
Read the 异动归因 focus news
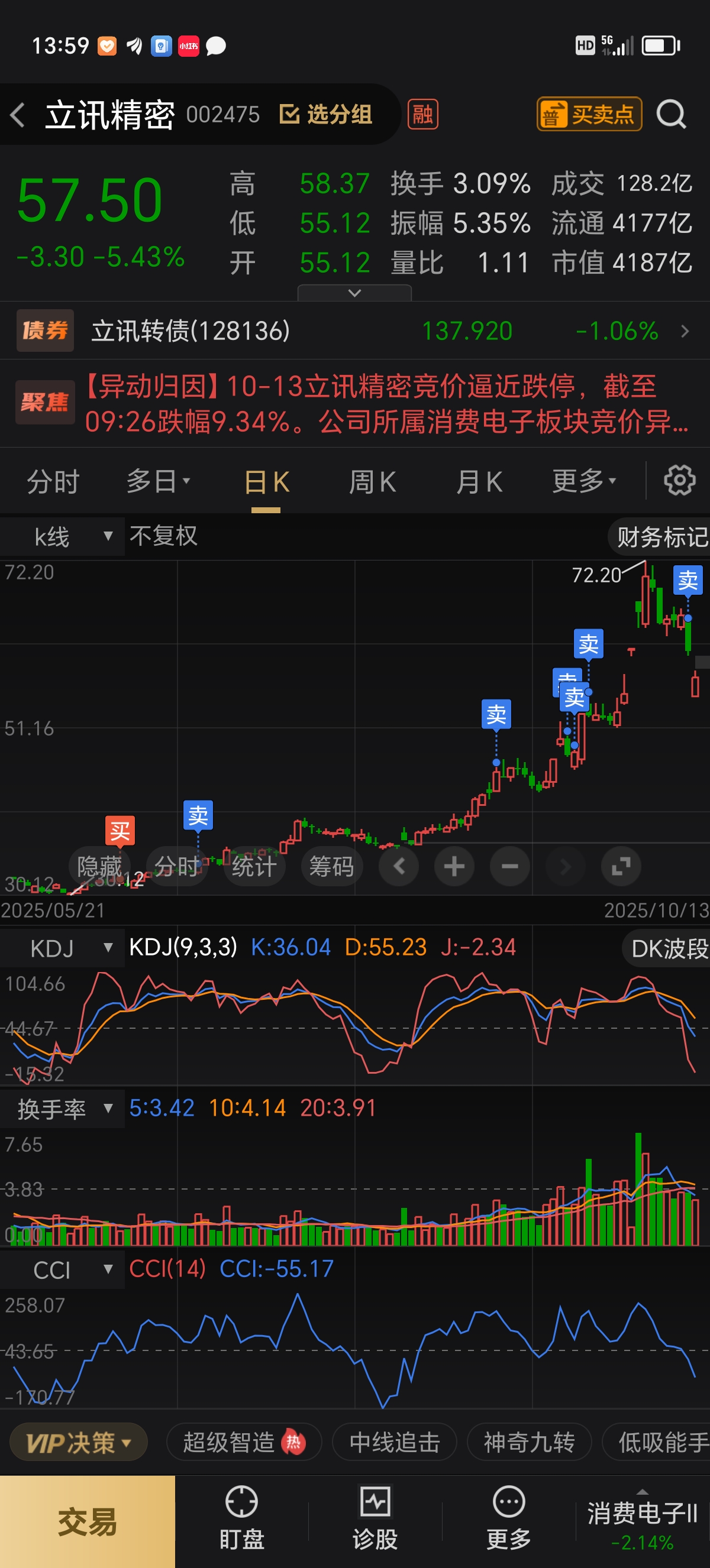tap(388, 403)
